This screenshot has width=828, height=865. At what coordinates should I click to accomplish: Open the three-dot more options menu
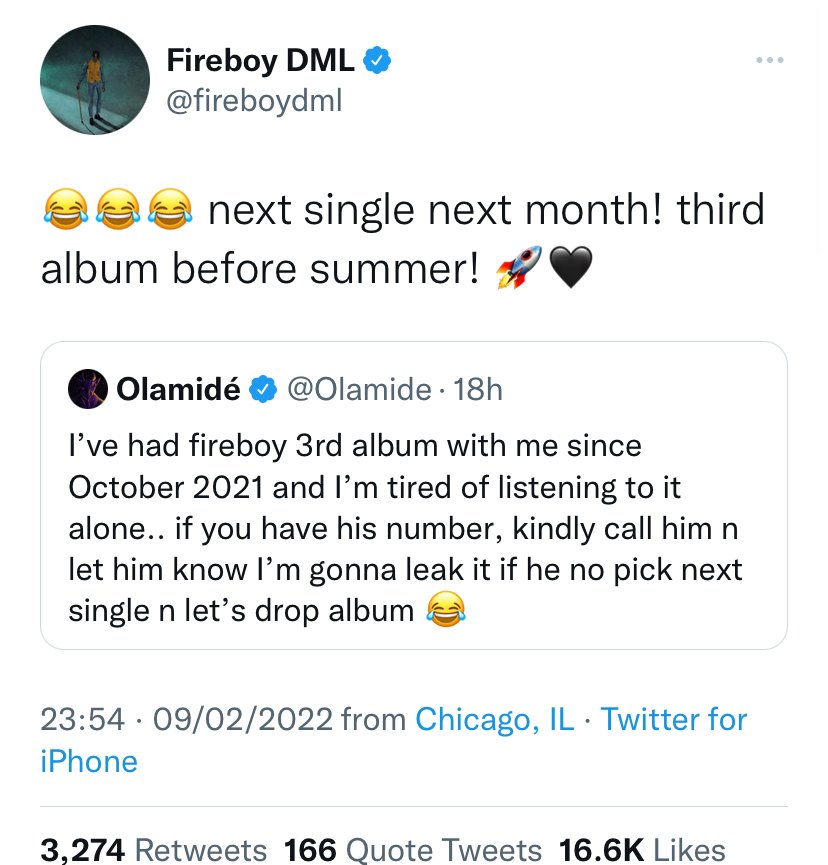pyautogui.click(x=768, y=61)
